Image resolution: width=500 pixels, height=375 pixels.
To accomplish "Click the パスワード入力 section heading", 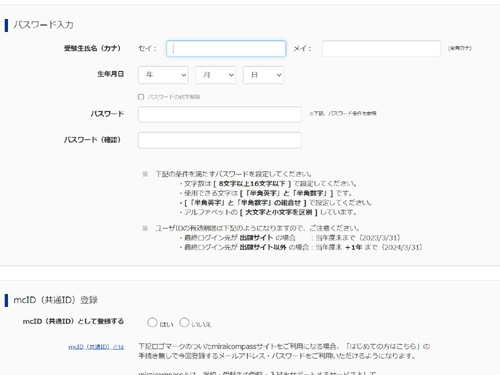I will point(43,25).
